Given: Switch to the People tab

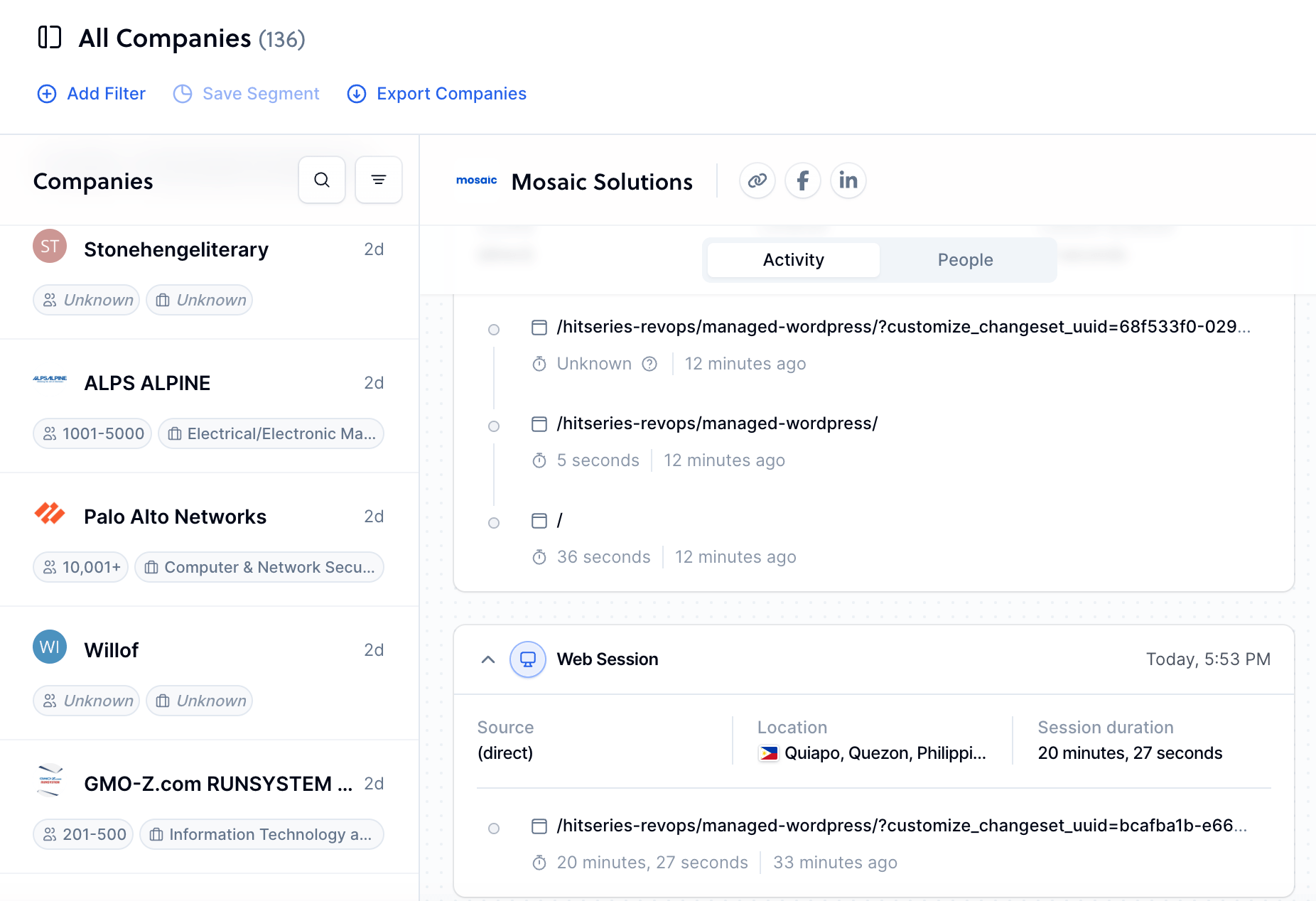Looking at the screenshot, I should click(966, 260).
